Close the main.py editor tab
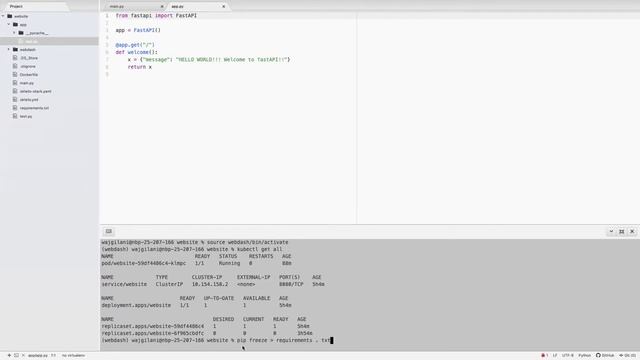 (x=162, y=7)
